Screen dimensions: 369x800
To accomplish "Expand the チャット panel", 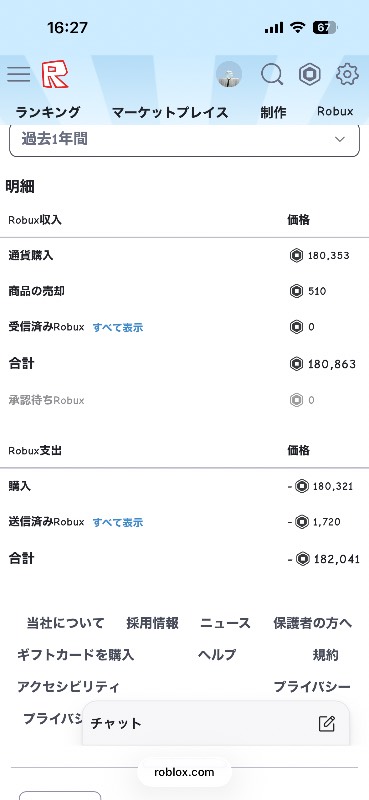I will [x=216, y=723].
